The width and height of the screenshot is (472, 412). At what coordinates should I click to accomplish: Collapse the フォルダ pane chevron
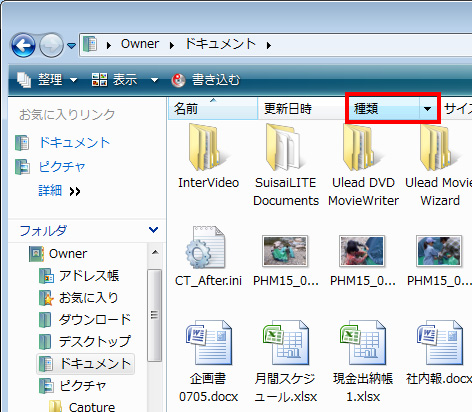[x=153, y=230]
